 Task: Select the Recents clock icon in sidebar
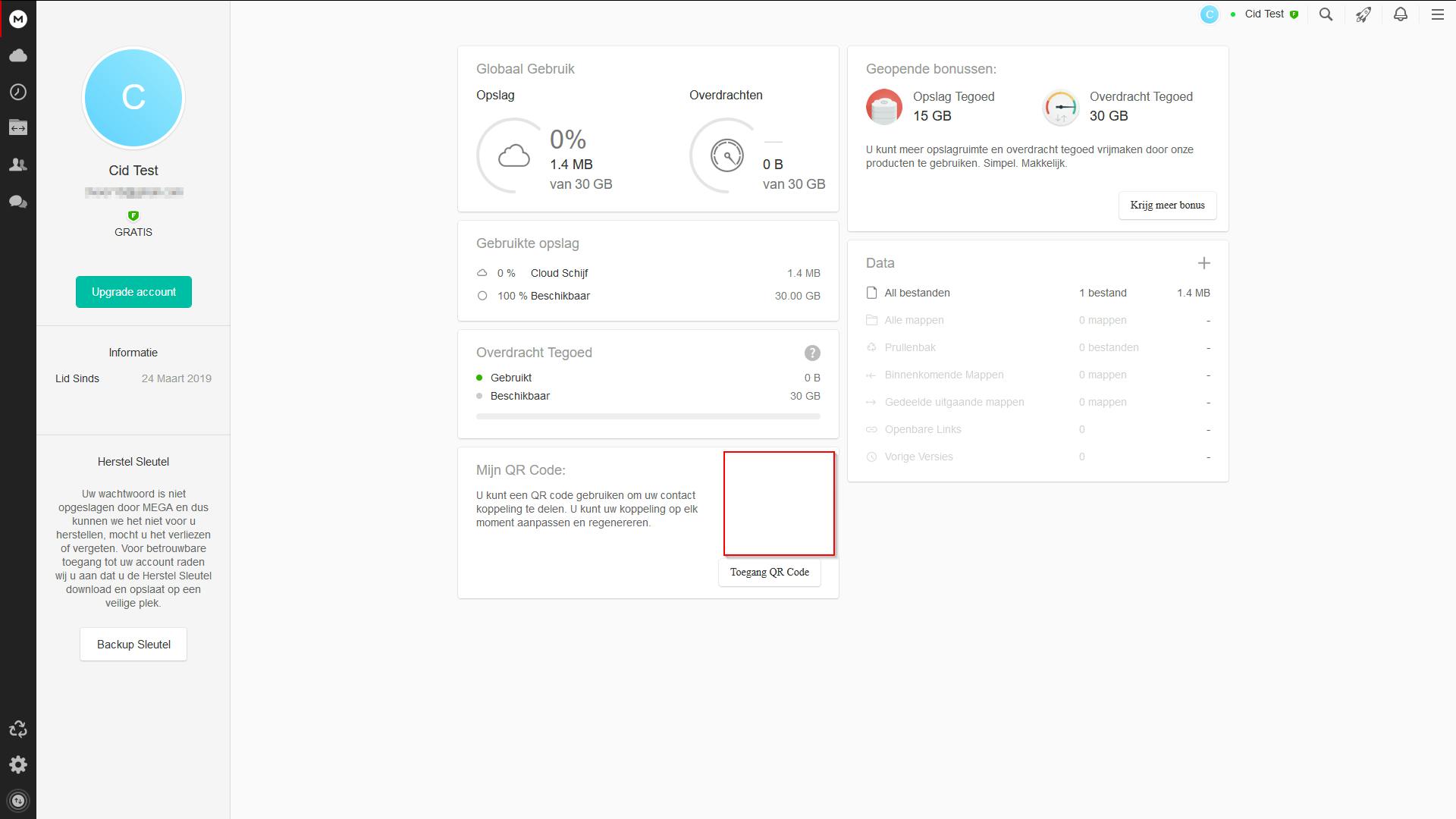click(x=18, y=92)
